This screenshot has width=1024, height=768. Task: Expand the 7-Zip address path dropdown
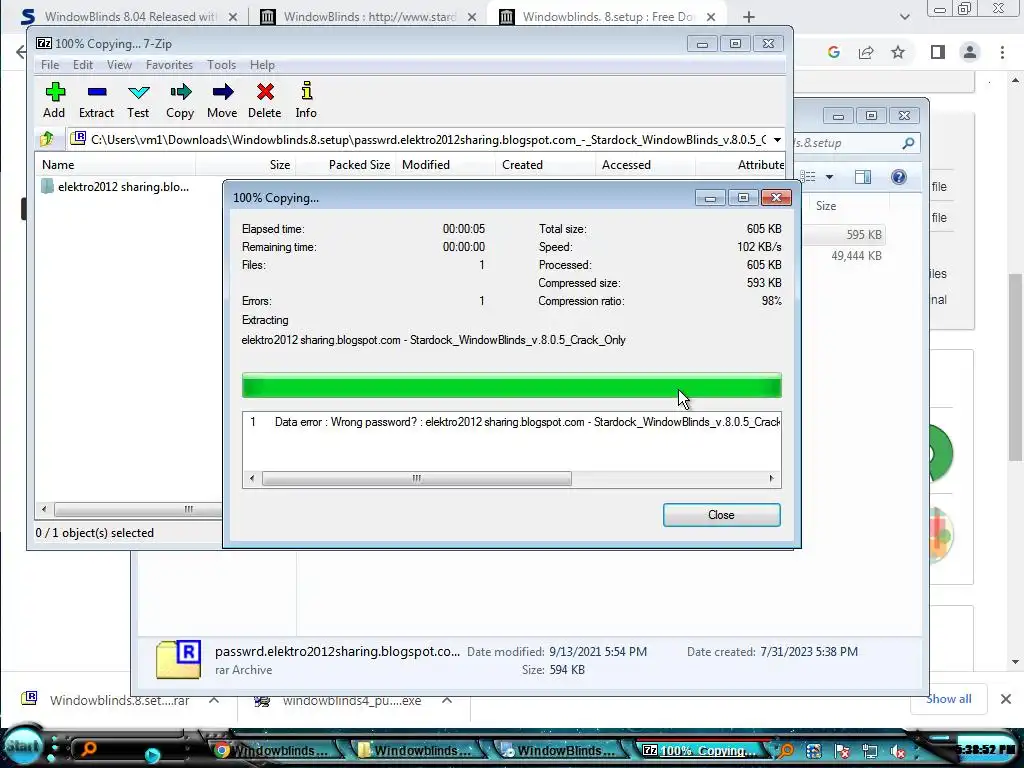(x=777, y=140)
